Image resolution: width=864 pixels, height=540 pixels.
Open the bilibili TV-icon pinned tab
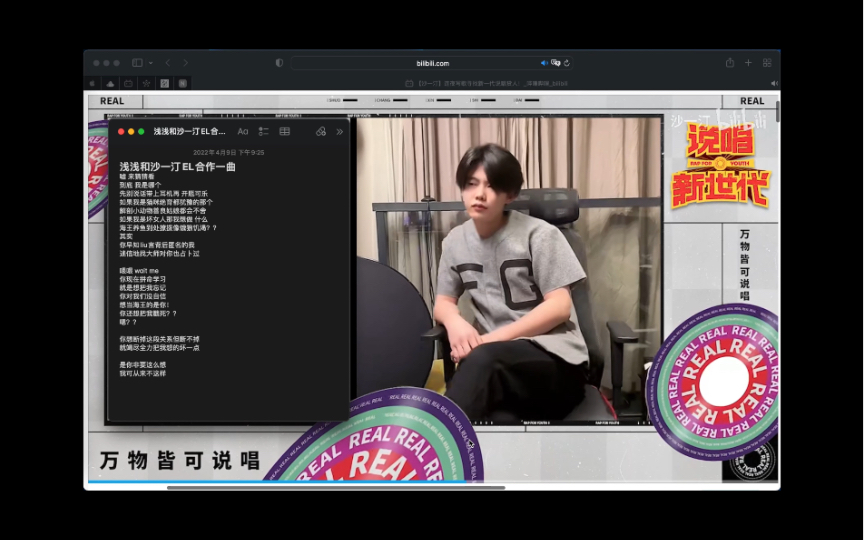point(128,83)
